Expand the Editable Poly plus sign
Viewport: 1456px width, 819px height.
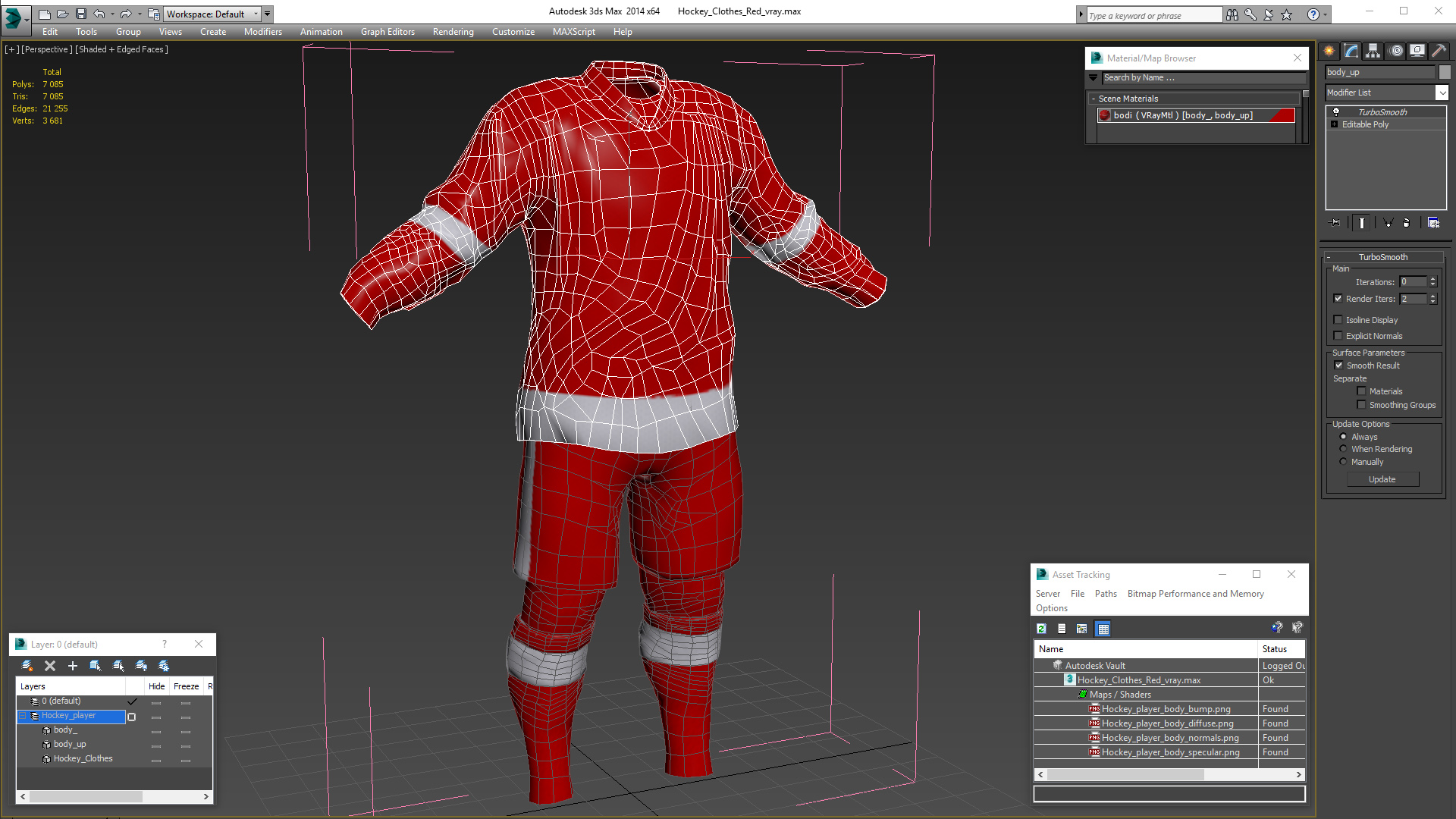1335,124
